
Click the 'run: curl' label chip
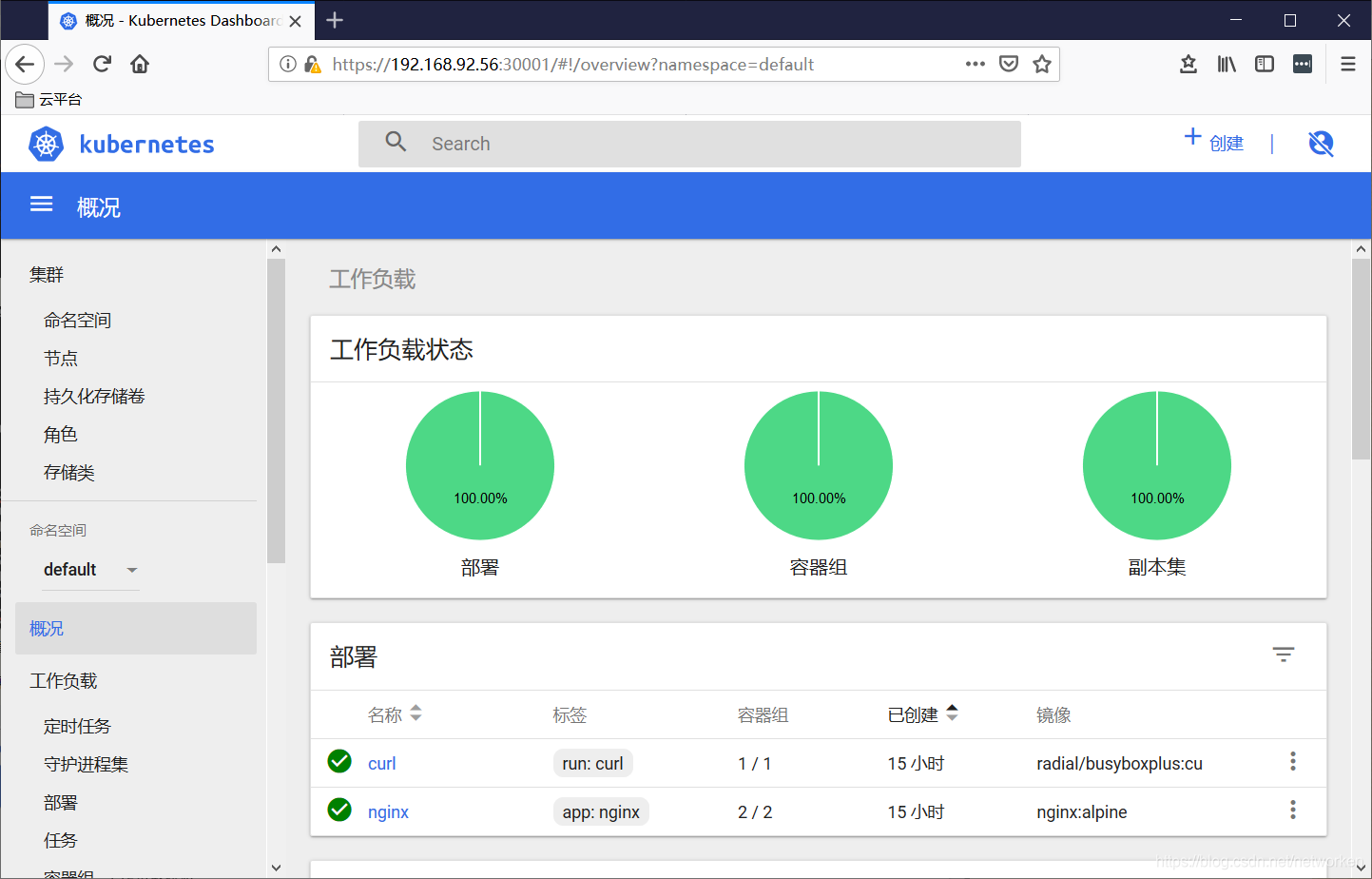point(592,763)
